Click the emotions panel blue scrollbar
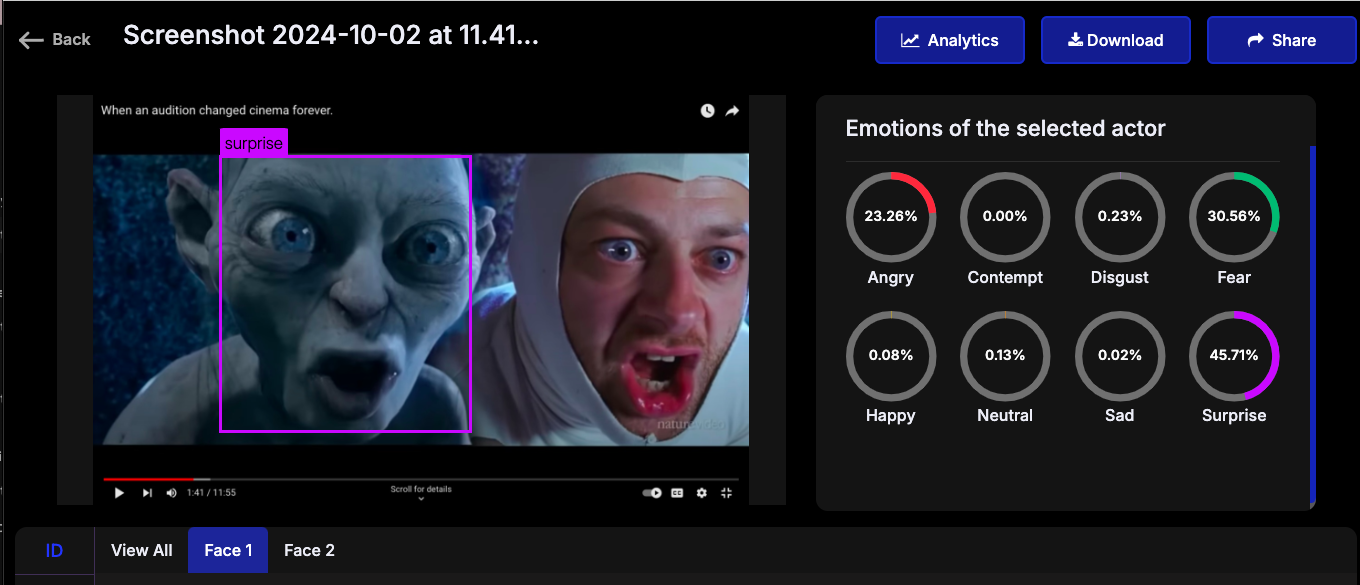 [1312, 325]
